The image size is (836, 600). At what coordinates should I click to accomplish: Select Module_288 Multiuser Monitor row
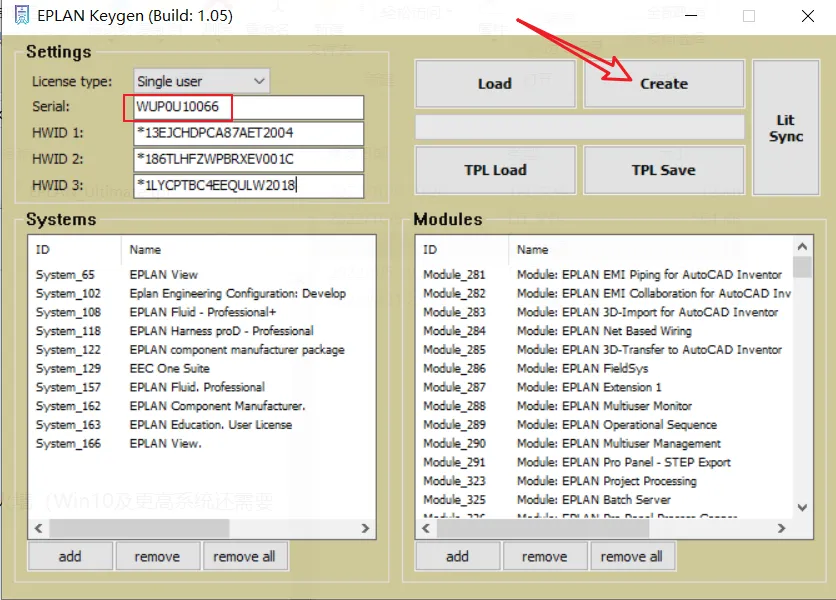pos(605,406)
